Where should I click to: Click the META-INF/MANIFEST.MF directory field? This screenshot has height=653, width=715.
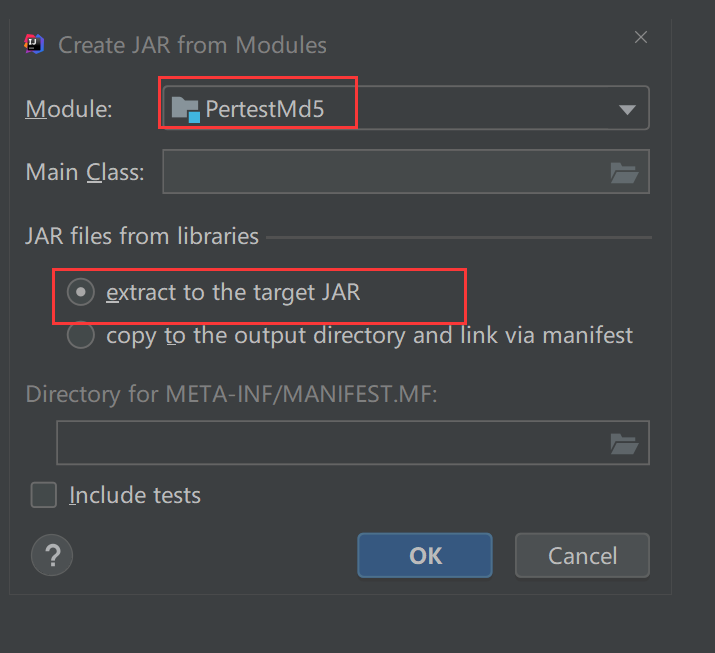(330, 443)
